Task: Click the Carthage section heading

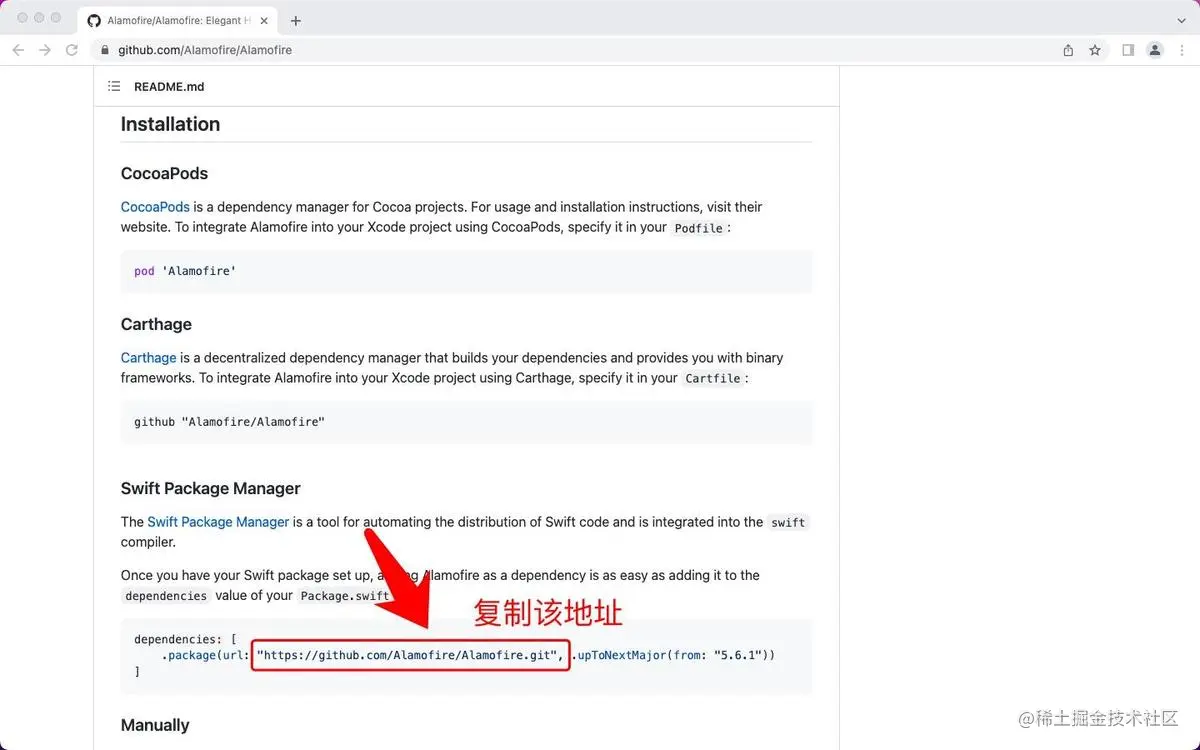Action: [156, 324]
